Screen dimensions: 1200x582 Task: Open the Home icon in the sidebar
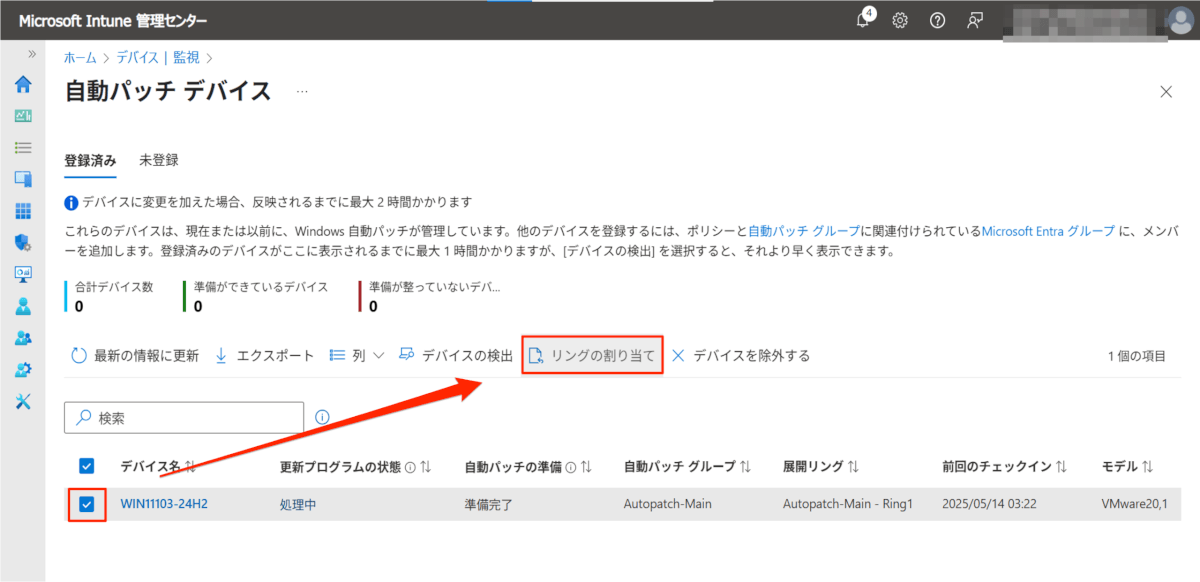pyautogui.click(x=23, y=84)
